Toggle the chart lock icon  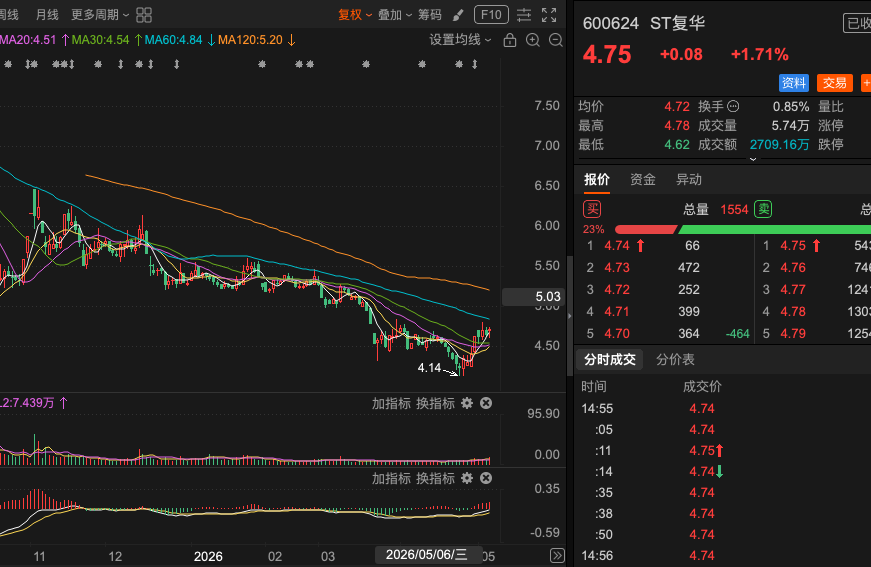coord(509,40)
